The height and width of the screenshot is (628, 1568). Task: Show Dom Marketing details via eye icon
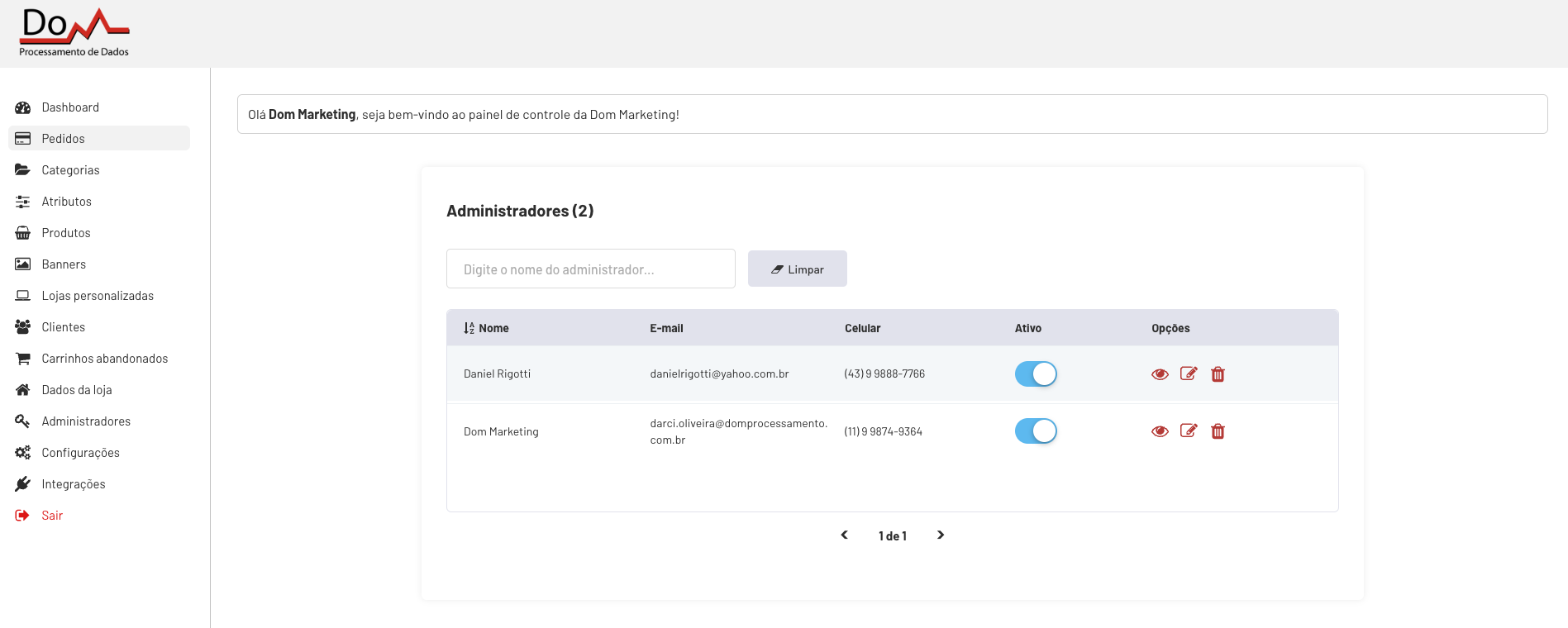(x=1160, y=431)
